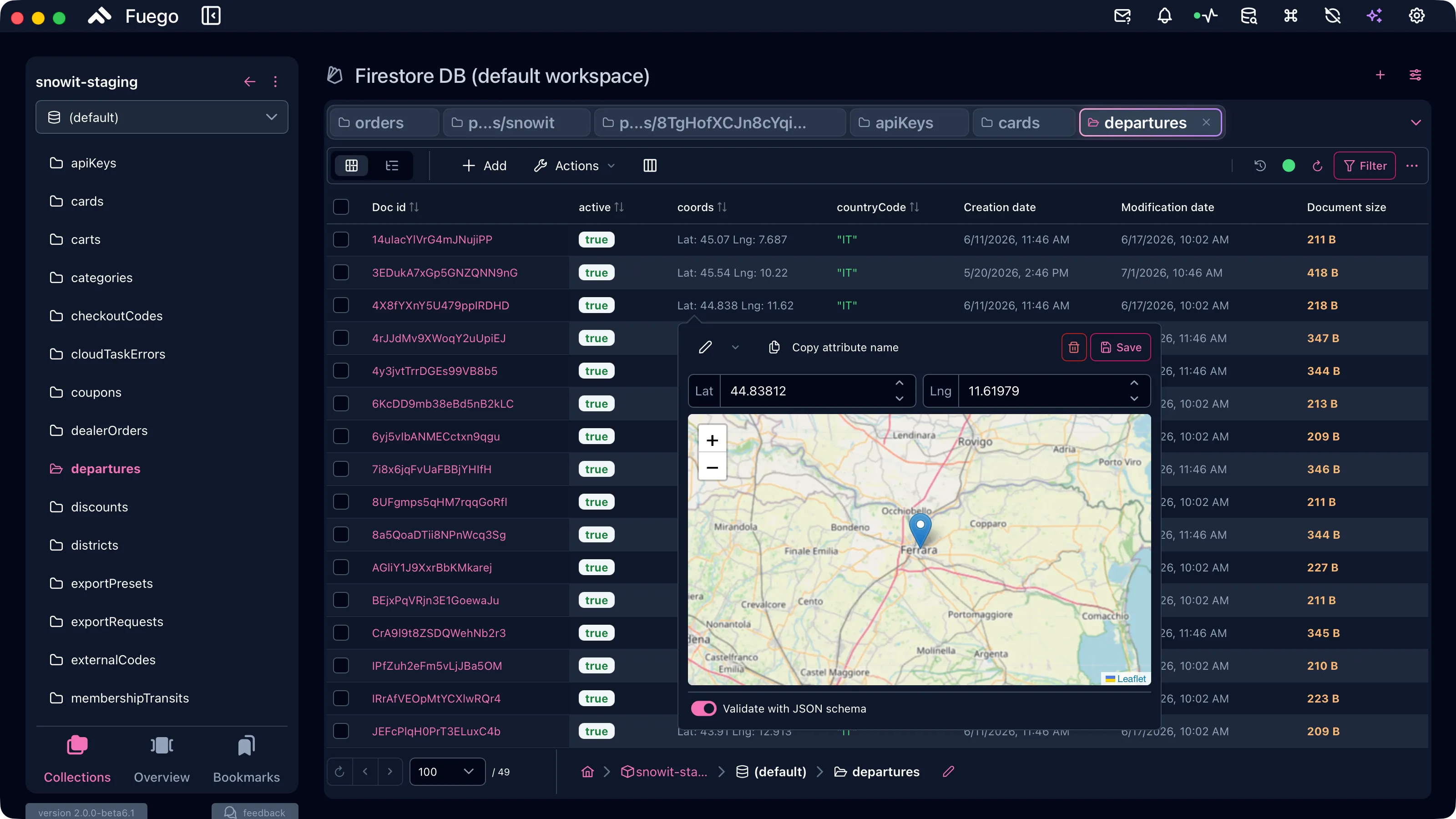The image size is (1456, 819).
Task: Reload the page with footer refresh icon
Action: pyautogui.click(x=340, y=772)
